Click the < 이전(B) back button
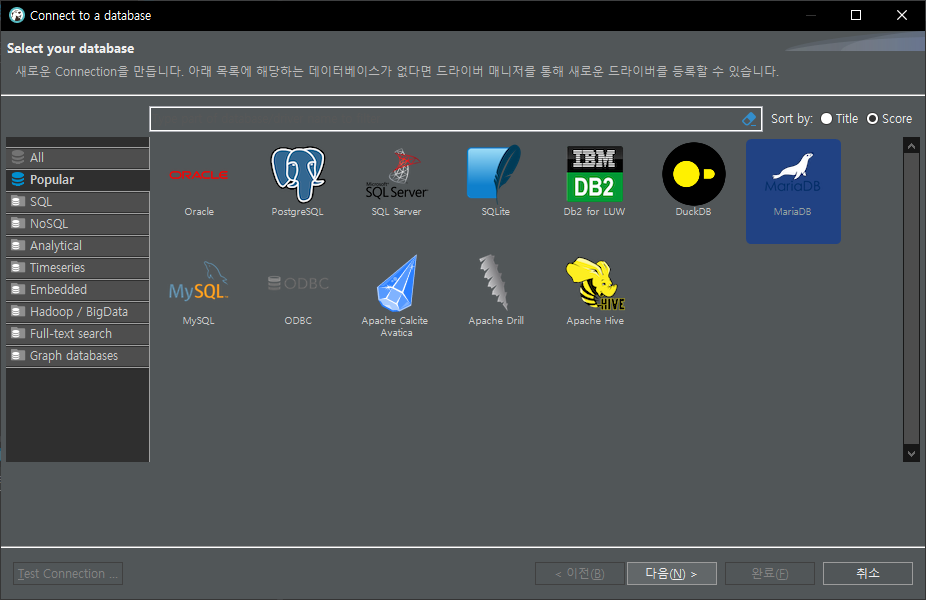The image size is (926, 600). click(x=579, y=573)
